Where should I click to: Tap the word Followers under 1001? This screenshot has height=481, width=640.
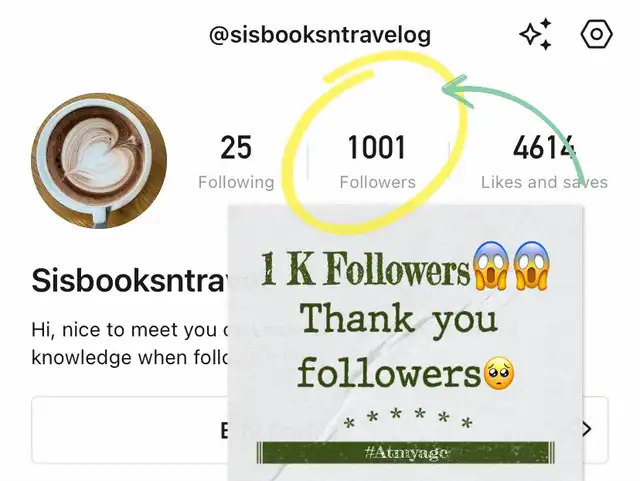378,182
